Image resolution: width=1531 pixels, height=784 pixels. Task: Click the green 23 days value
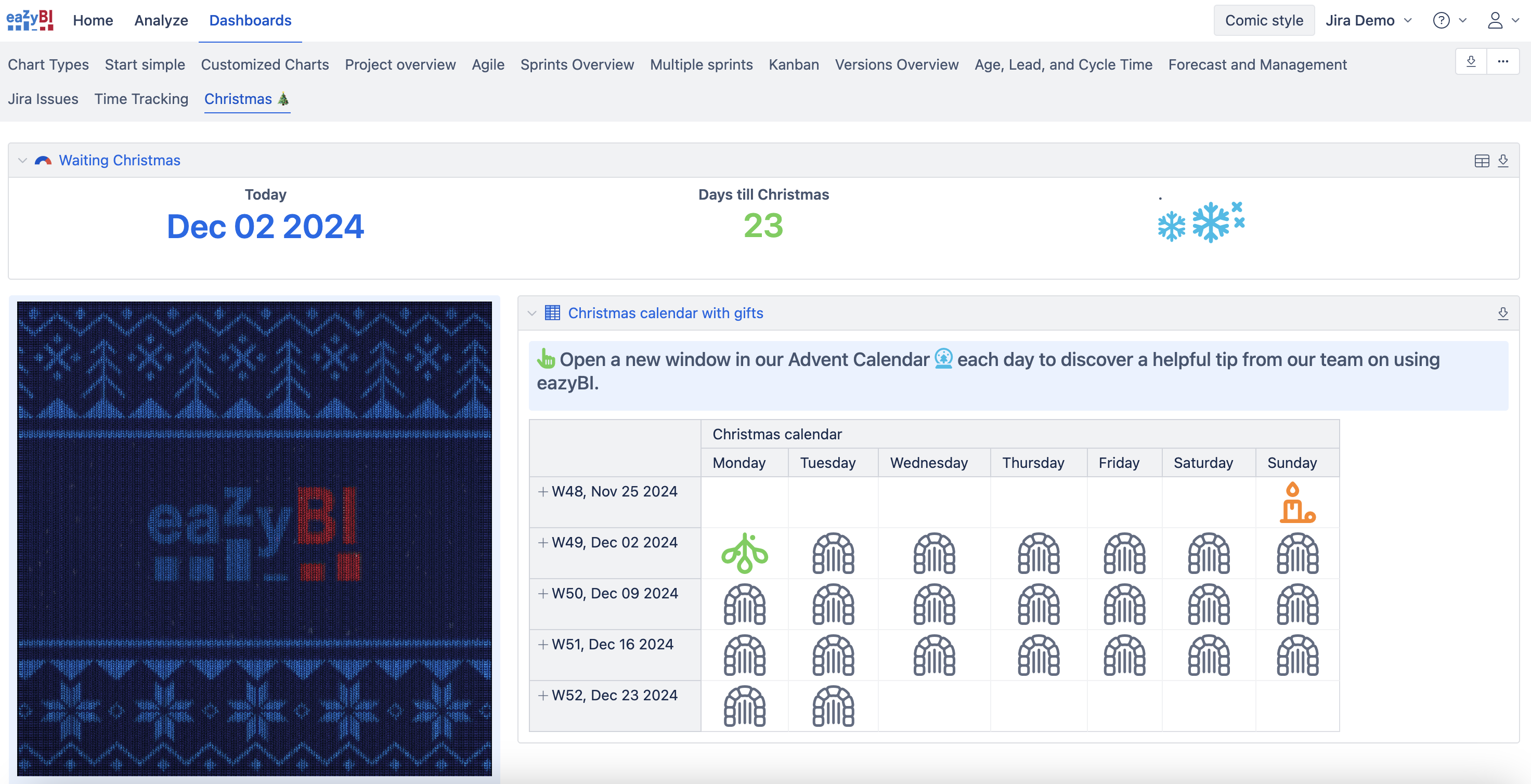click(x=764, y=226)
